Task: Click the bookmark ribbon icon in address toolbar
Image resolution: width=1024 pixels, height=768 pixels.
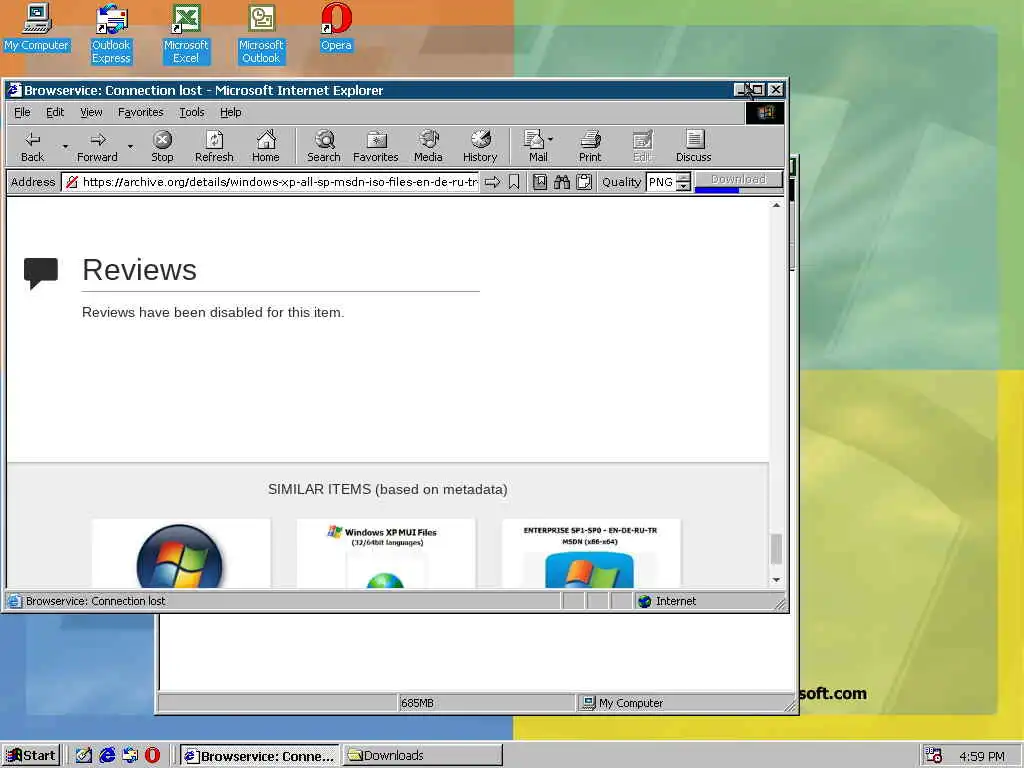Action: (514, 182)
